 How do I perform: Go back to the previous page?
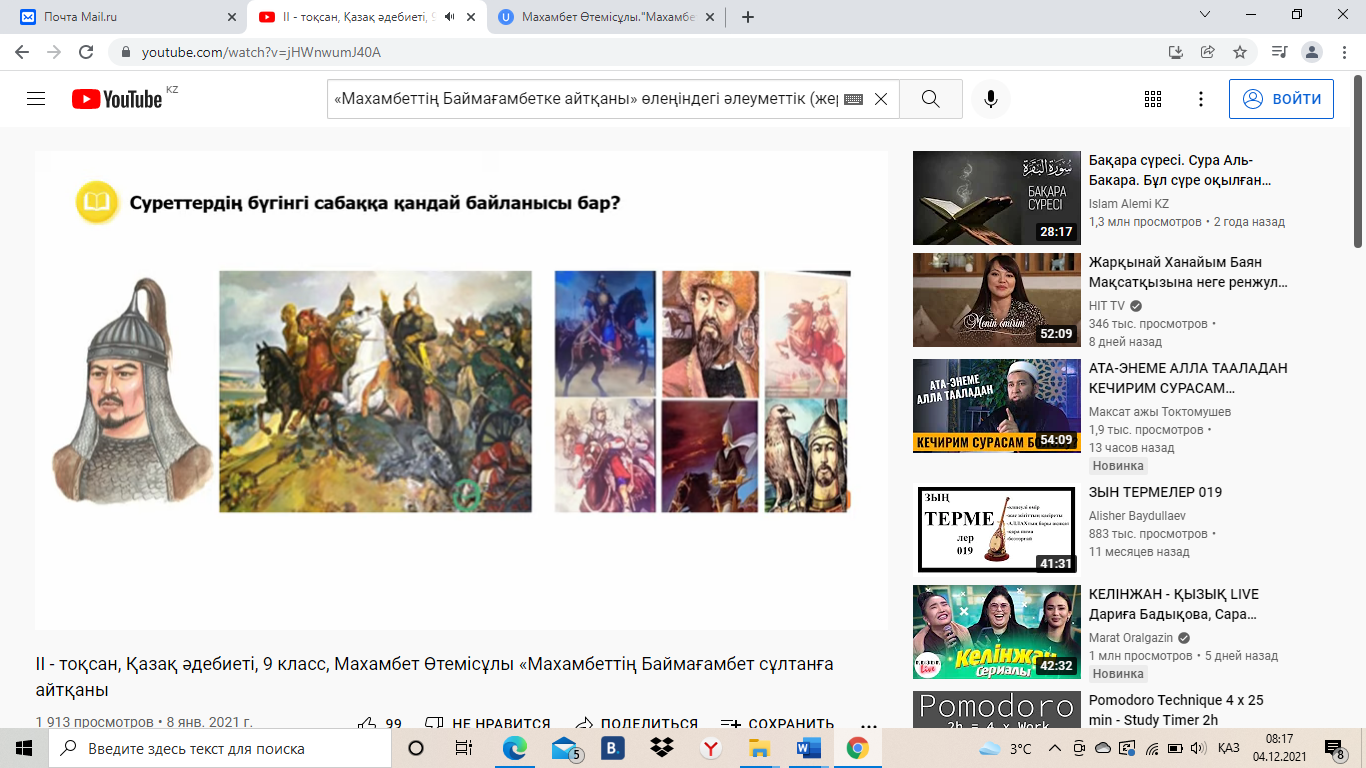coord(22,52)
